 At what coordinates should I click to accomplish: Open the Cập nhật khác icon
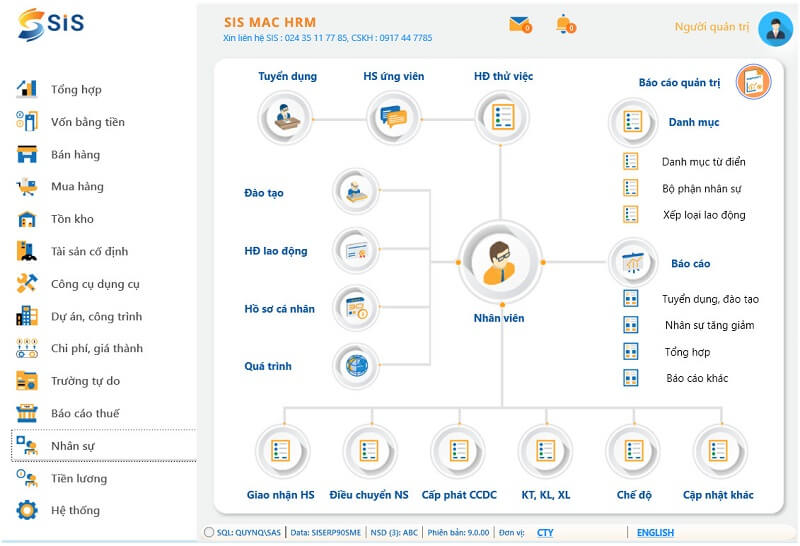720,452
